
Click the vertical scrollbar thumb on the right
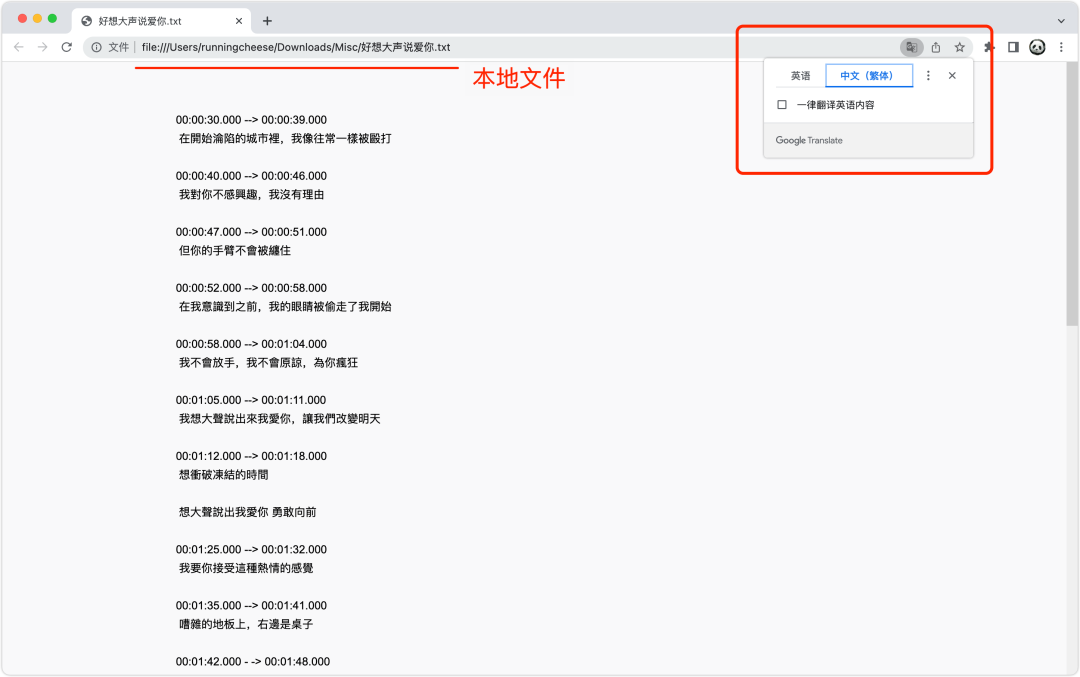[x=1072, y=194]
